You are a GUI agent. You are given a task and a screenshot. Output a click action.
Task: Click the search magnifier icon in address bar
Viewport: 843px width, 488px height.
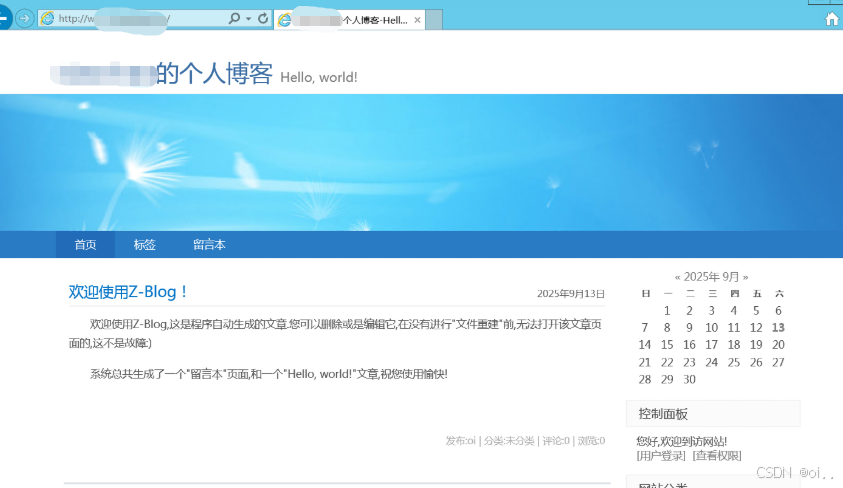click(234, 18)
